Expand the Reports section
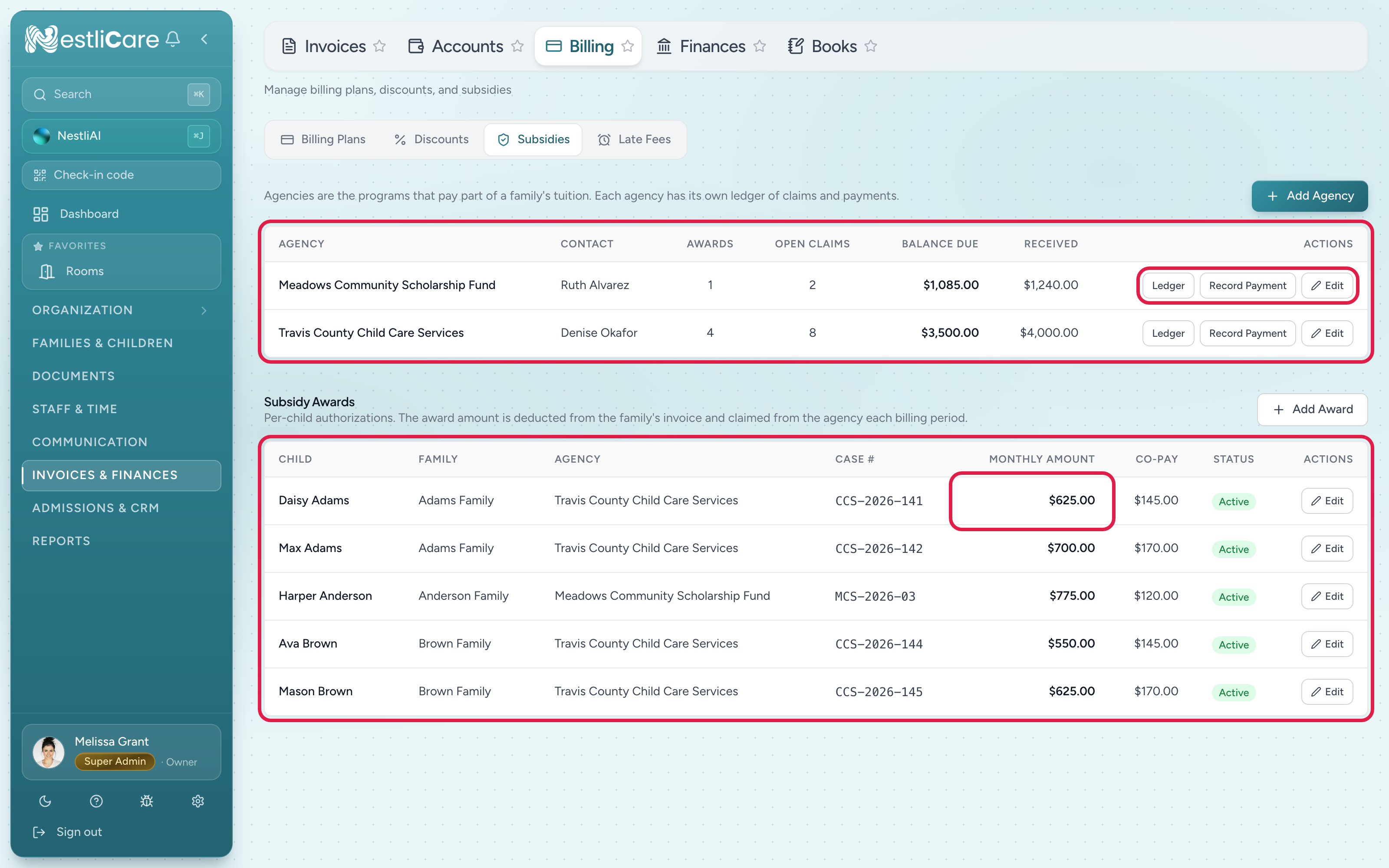Screen dimensions: 1389x868 pos(121,541)
